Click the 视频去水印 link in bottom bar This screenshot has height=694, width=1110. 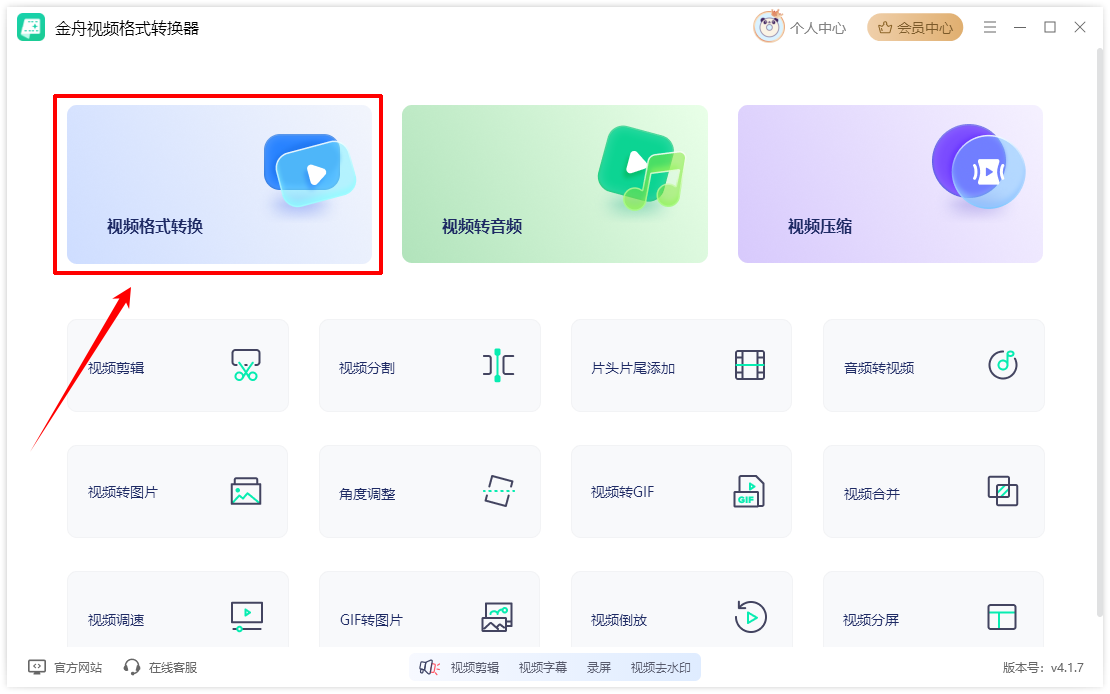pyautogui.click(x=660, y=667)
